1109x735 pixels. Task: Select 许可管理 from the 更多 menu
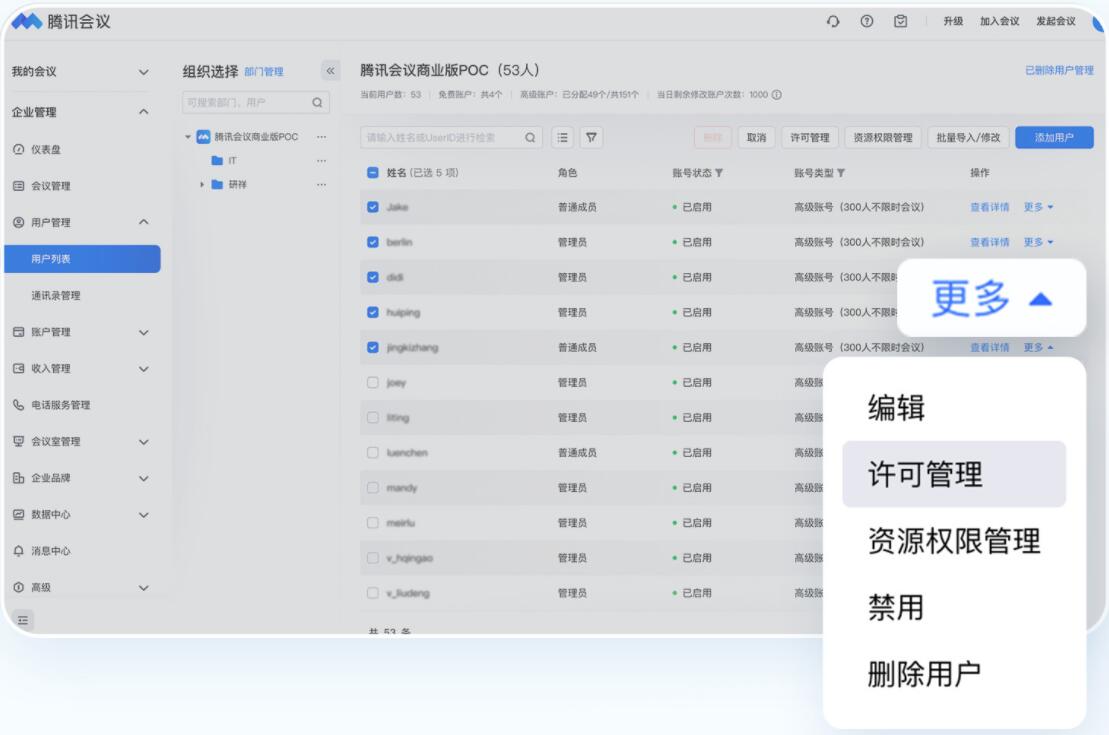(x=909, y=474)
